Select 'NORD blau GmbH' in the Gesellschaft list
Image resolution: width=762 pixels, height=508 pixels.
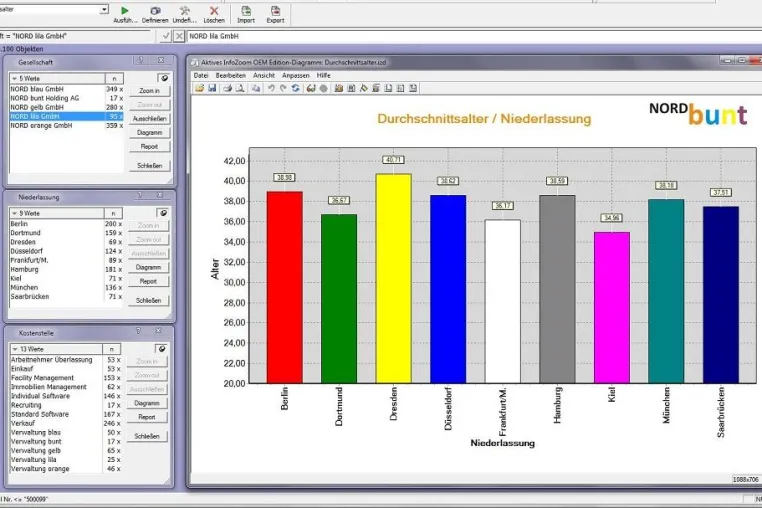[x=67, y=89]
